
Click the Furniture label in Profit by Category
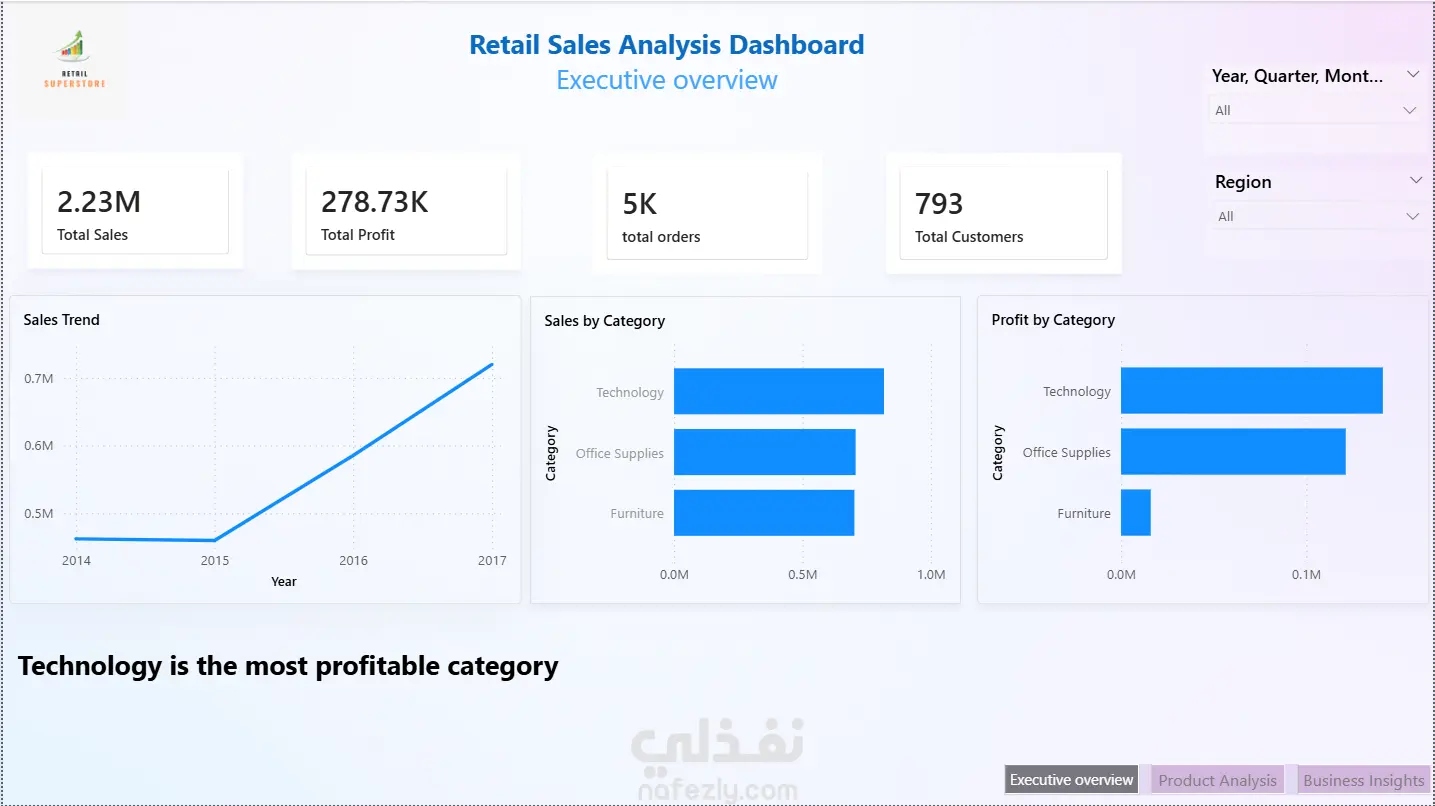[x=1084, y=513]
